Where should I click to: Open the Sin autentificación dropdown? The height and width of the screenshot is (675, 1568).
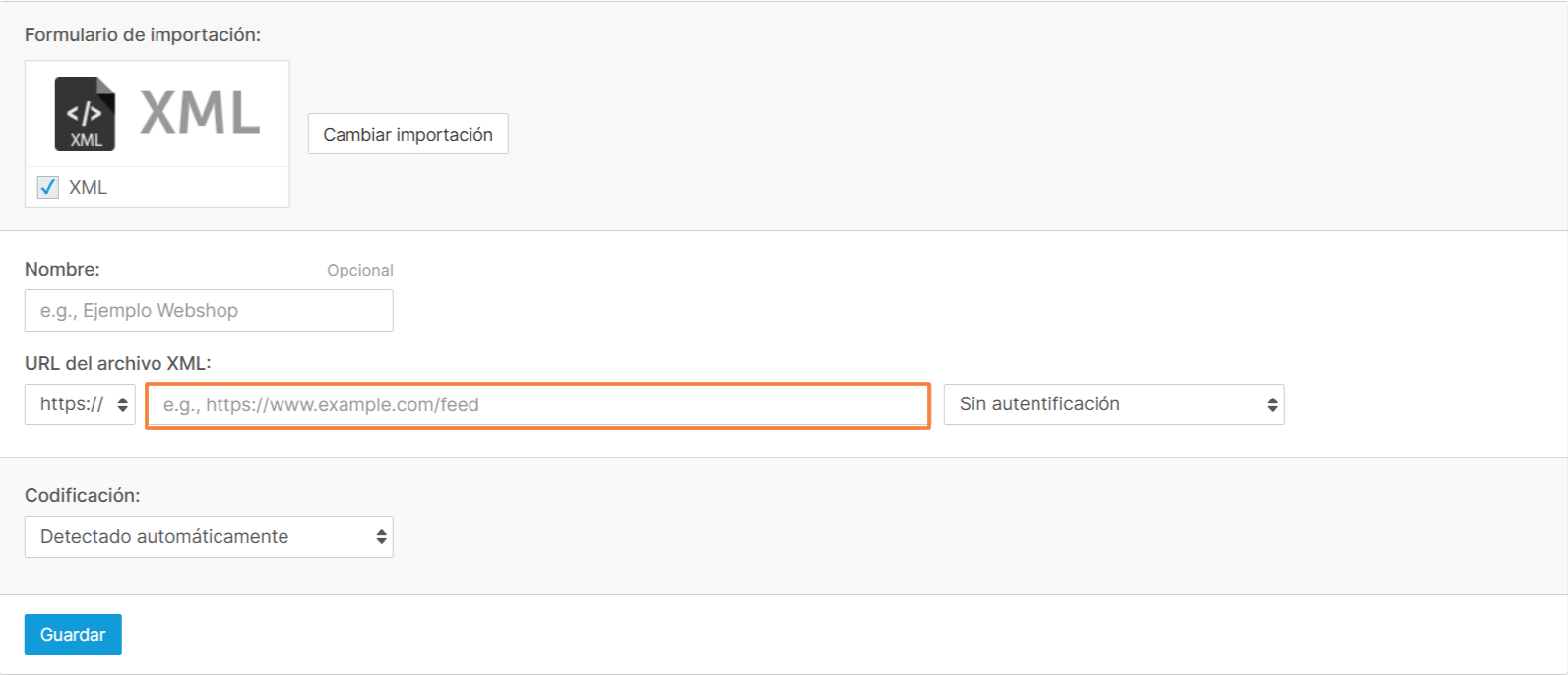pyautogui.click(x=1114, y=404)
